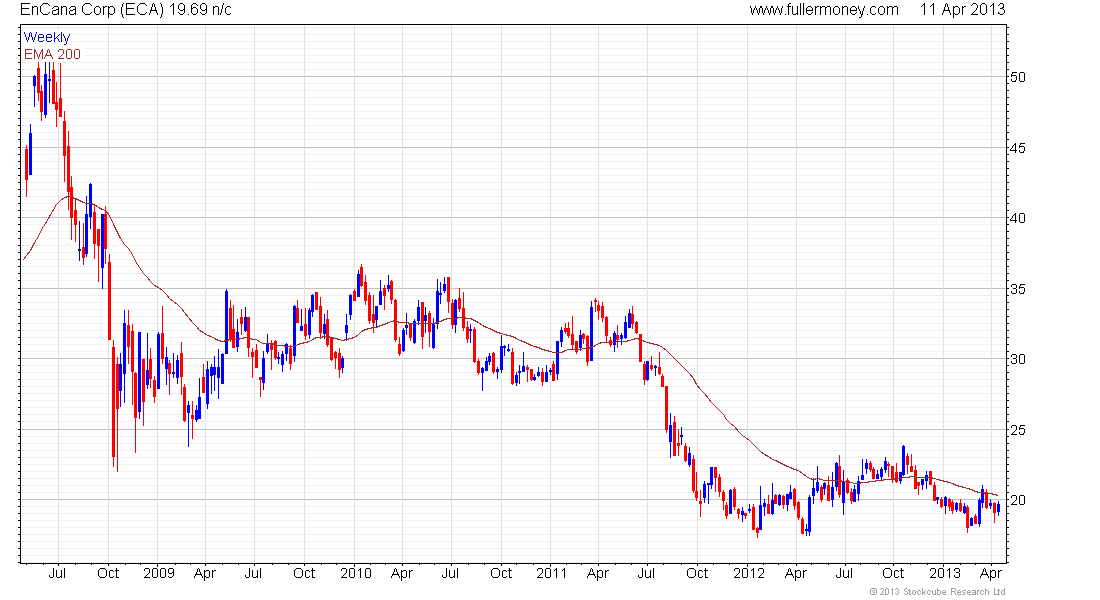1100x600 pixels.
Task: Click the 50 price axis label
Action: 1017,77
